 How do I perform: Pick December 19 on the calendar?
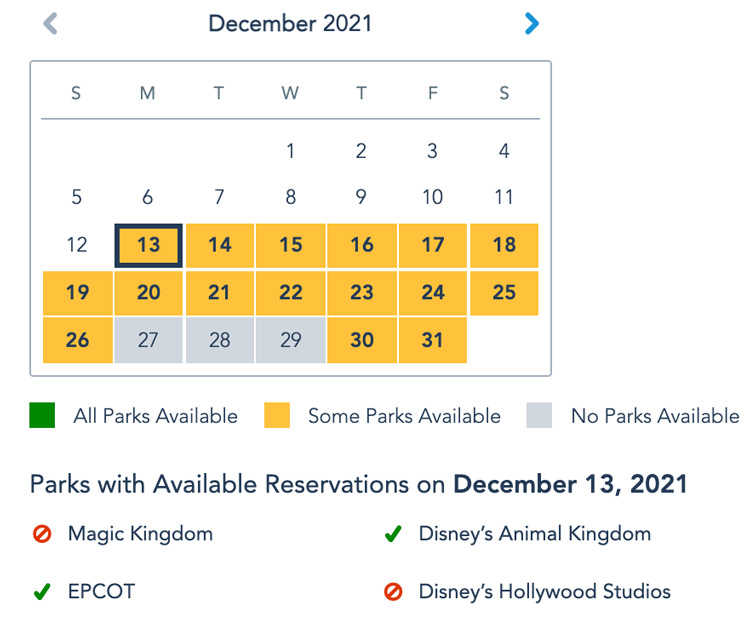(78, 293)
